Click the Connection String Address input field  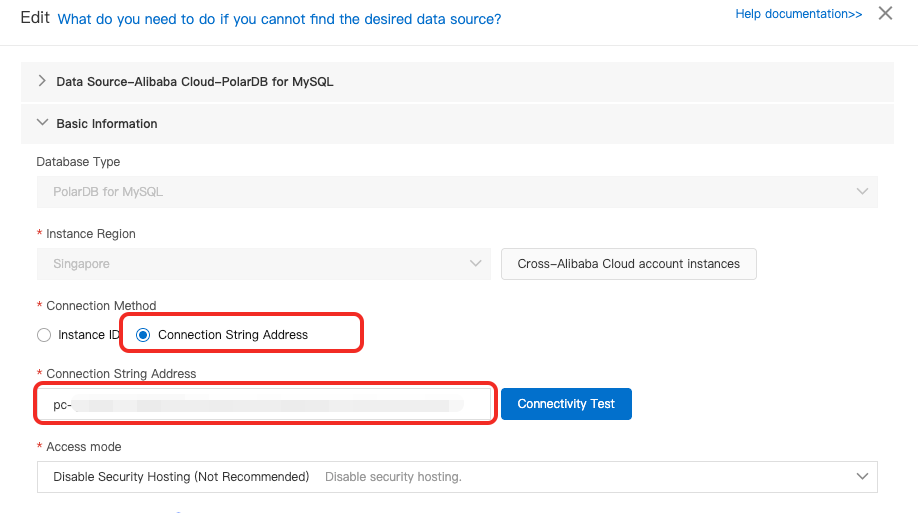[265, 405]
